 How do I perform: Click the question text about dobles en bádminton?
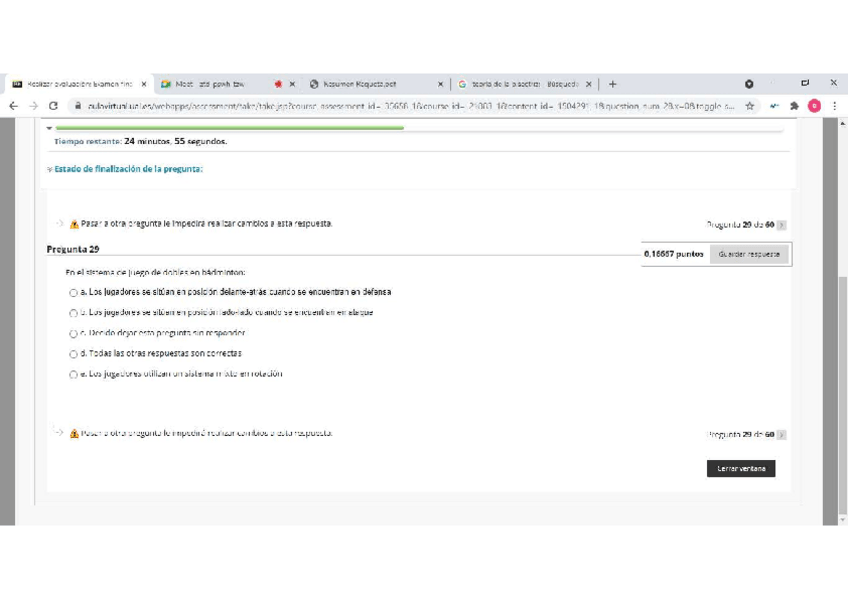[155, 272]
